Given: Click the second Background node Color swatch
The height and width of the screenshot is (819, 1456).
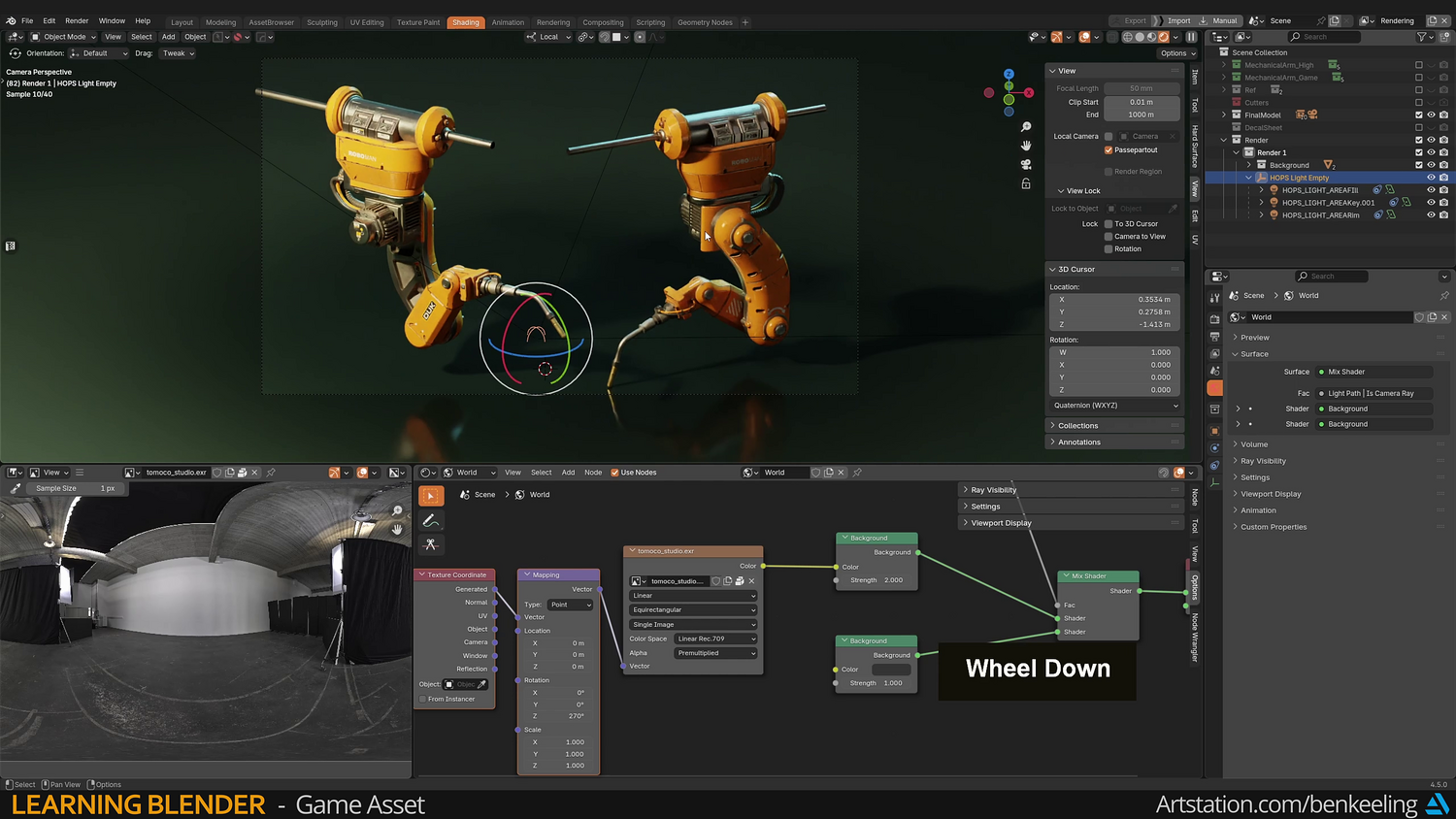Looking at the screenshot, I should pyautogui.click(x=891, y=670).
